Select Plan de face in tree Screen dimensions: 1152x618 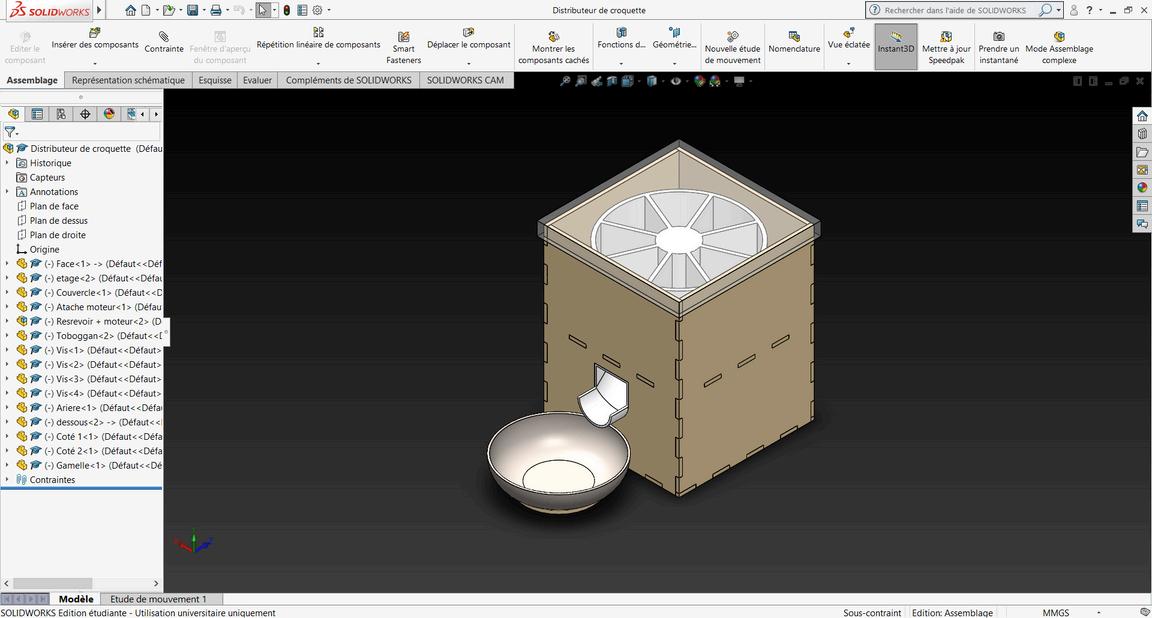coord(54,206)
